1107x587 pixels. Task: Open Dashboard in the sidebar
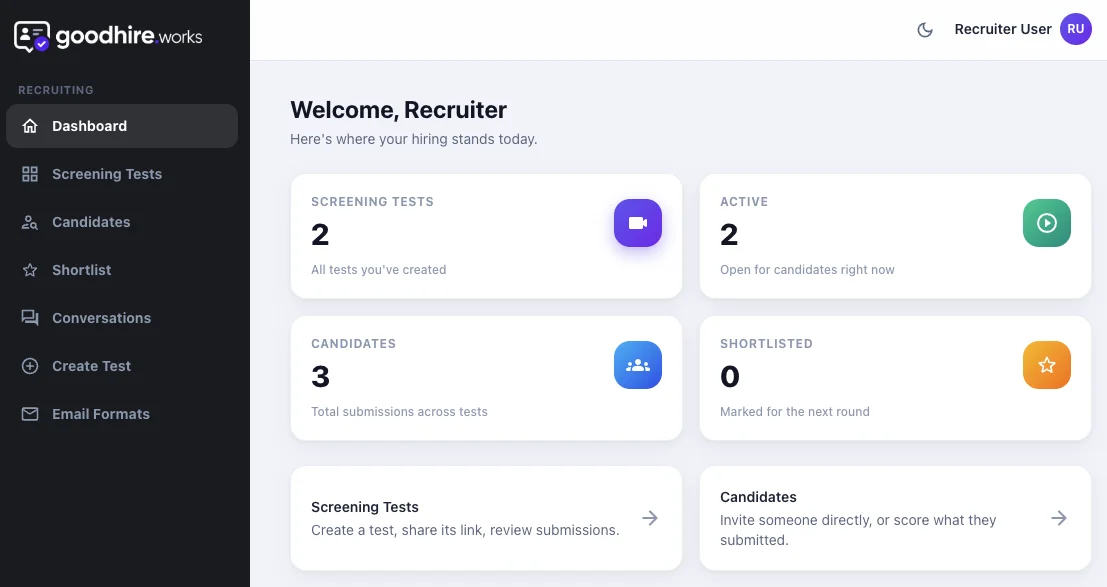click(122, 126)
